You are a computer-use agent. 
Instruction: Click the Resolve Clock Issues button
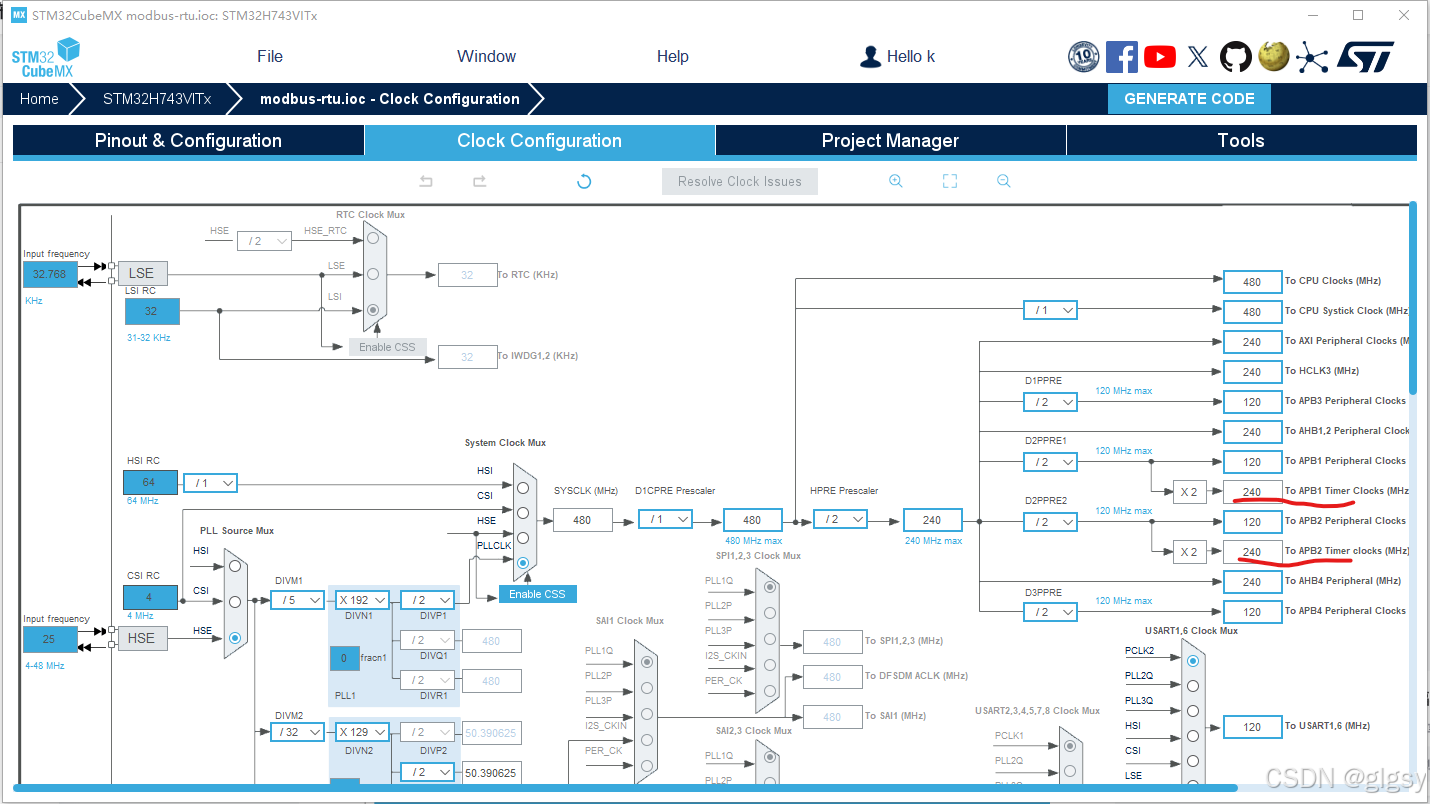740,181
